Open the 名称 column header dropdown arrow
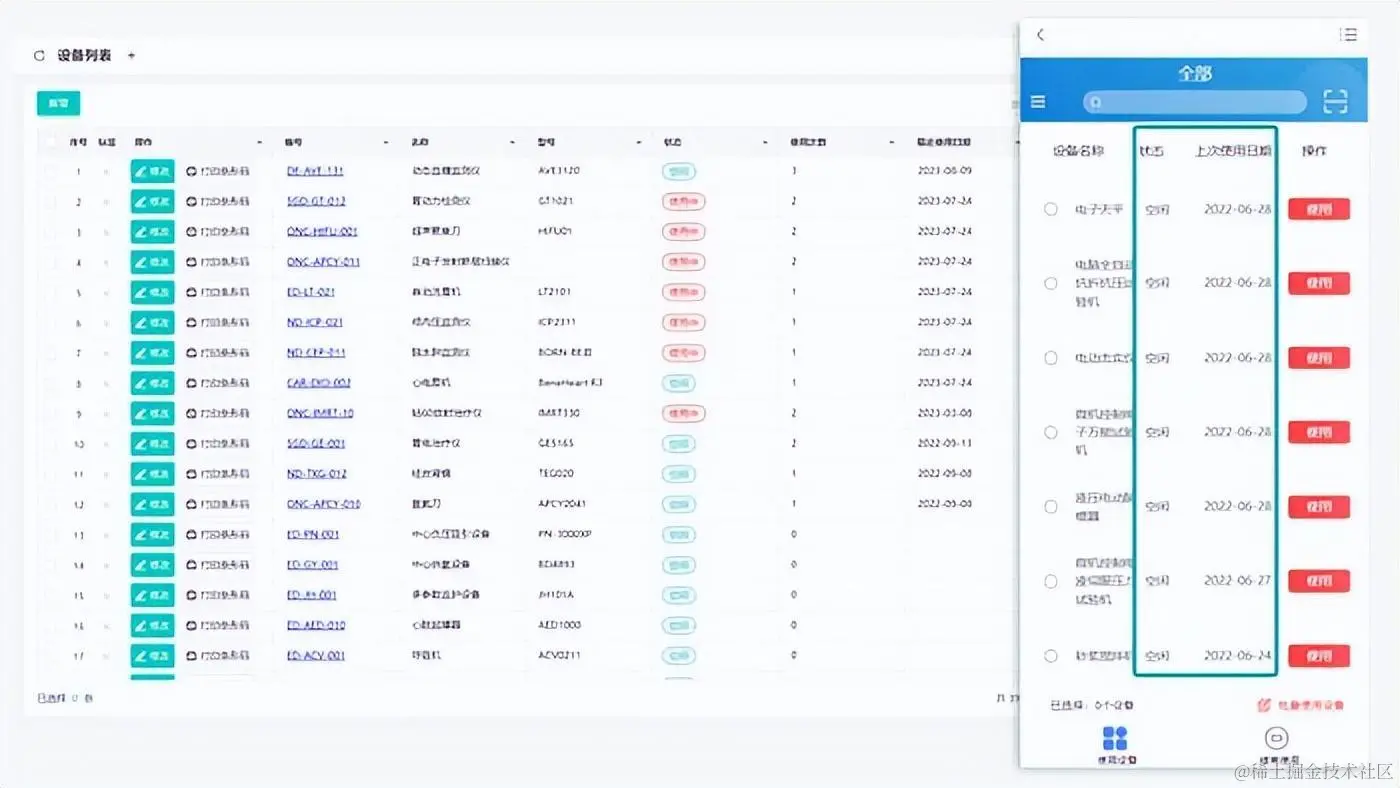 (513, 143)
